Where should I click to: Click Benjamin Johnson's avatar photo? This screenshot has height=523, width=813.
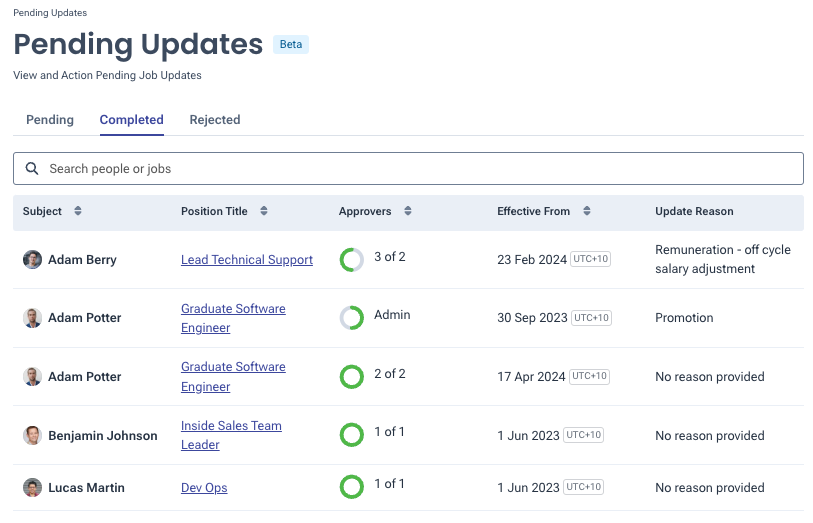point(33,436)
